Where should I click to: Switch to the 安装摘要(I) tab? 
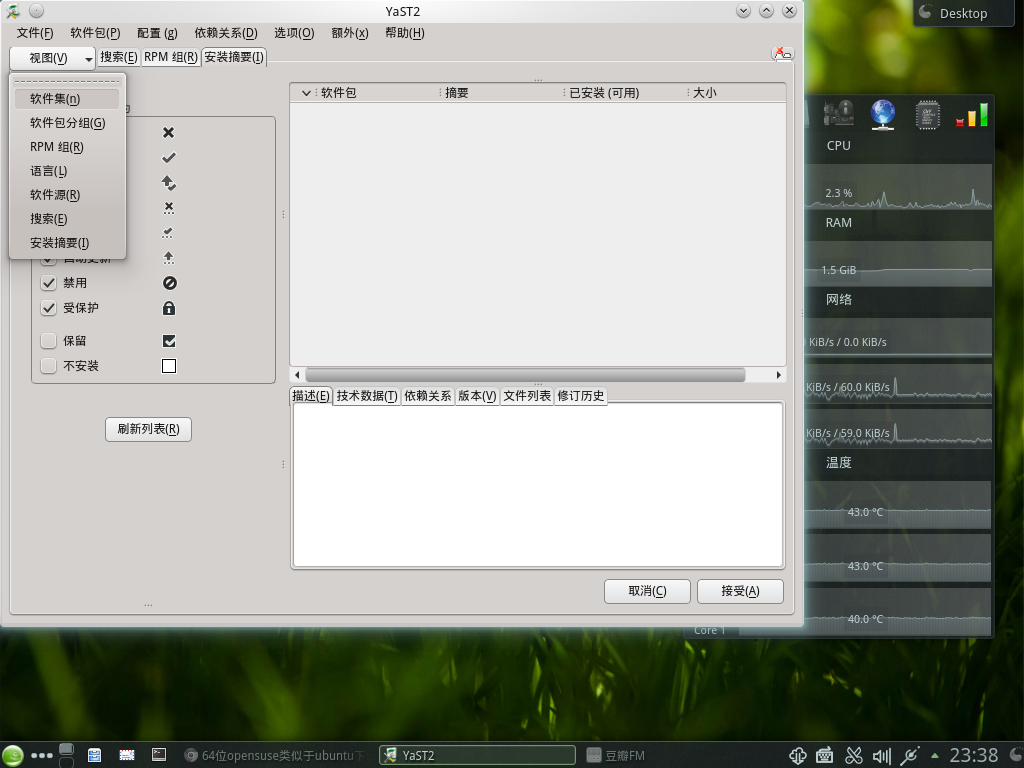pos(234,57)
